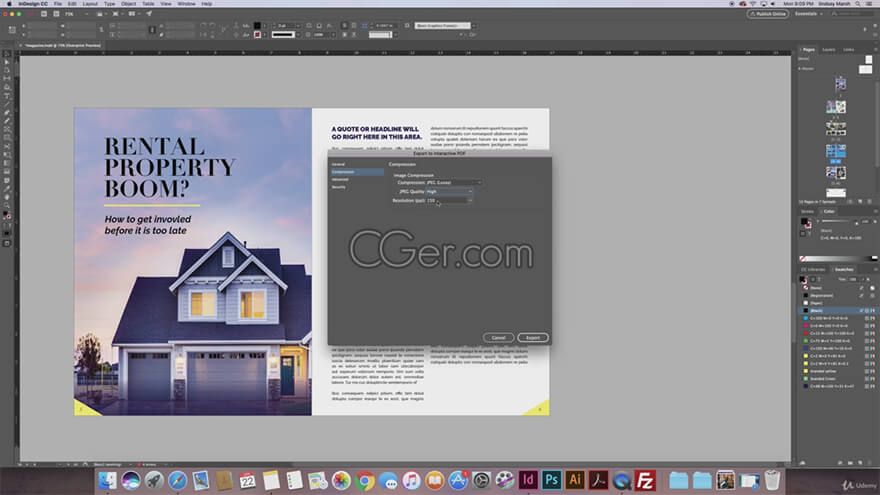
Task: Open Finder from the Dock
Action: tap(107, 480)
